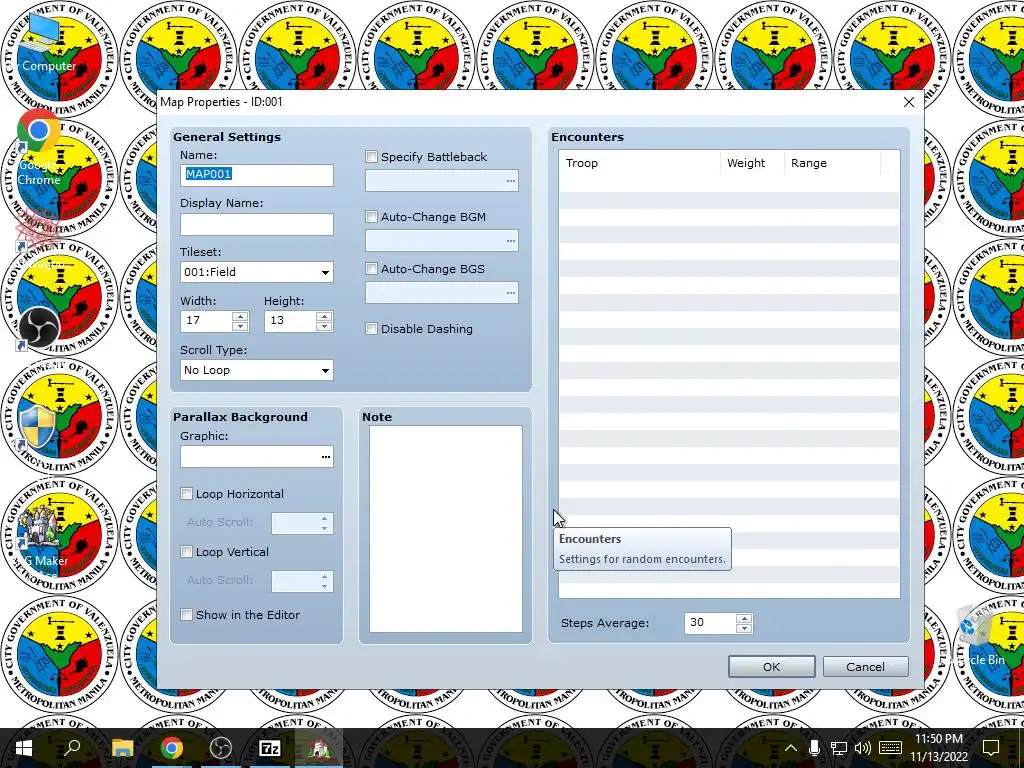Screen dimensions: 1024x768
Task: Open 7-Zip from the taskbar
Action: point(270,748)
